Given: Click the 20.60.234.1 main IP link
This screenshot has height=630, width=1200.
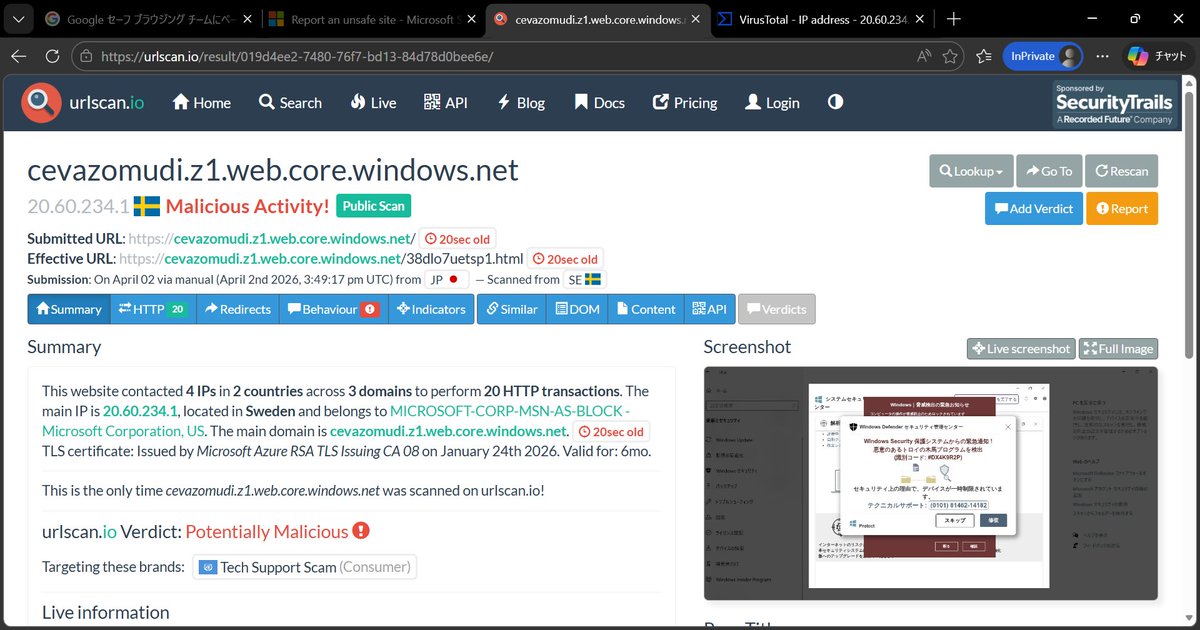Looking at the screenshot, I should (140, 411).
